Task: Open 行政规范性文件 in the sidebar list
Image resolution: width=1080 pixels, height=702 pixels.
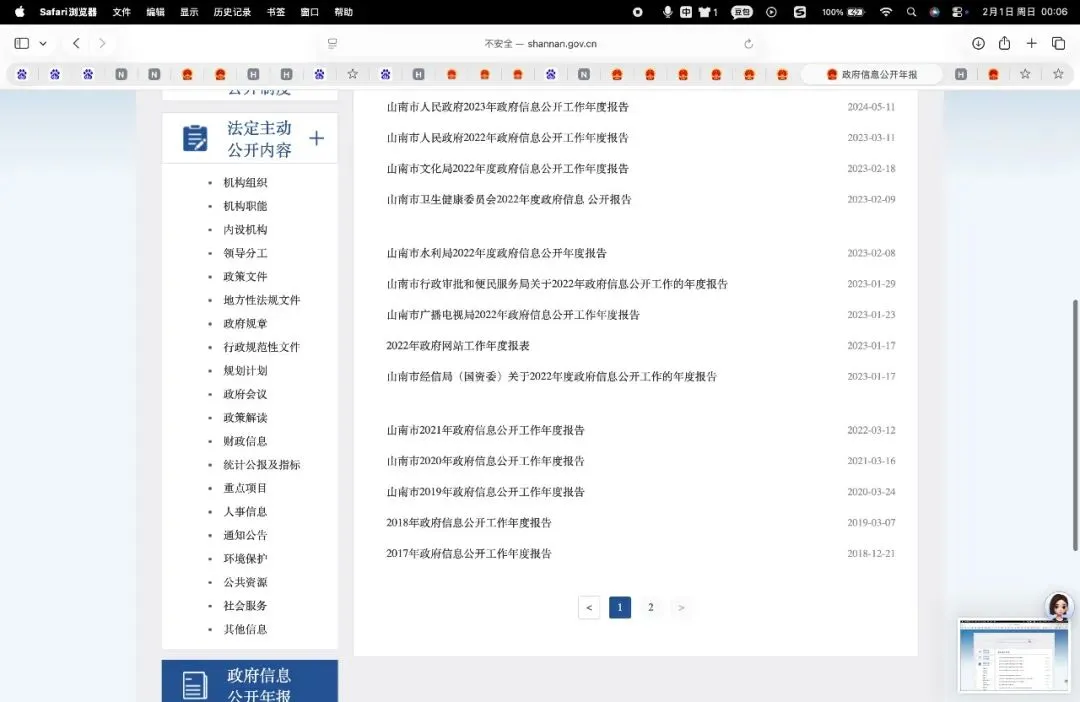Action: (x=262, y=347)
